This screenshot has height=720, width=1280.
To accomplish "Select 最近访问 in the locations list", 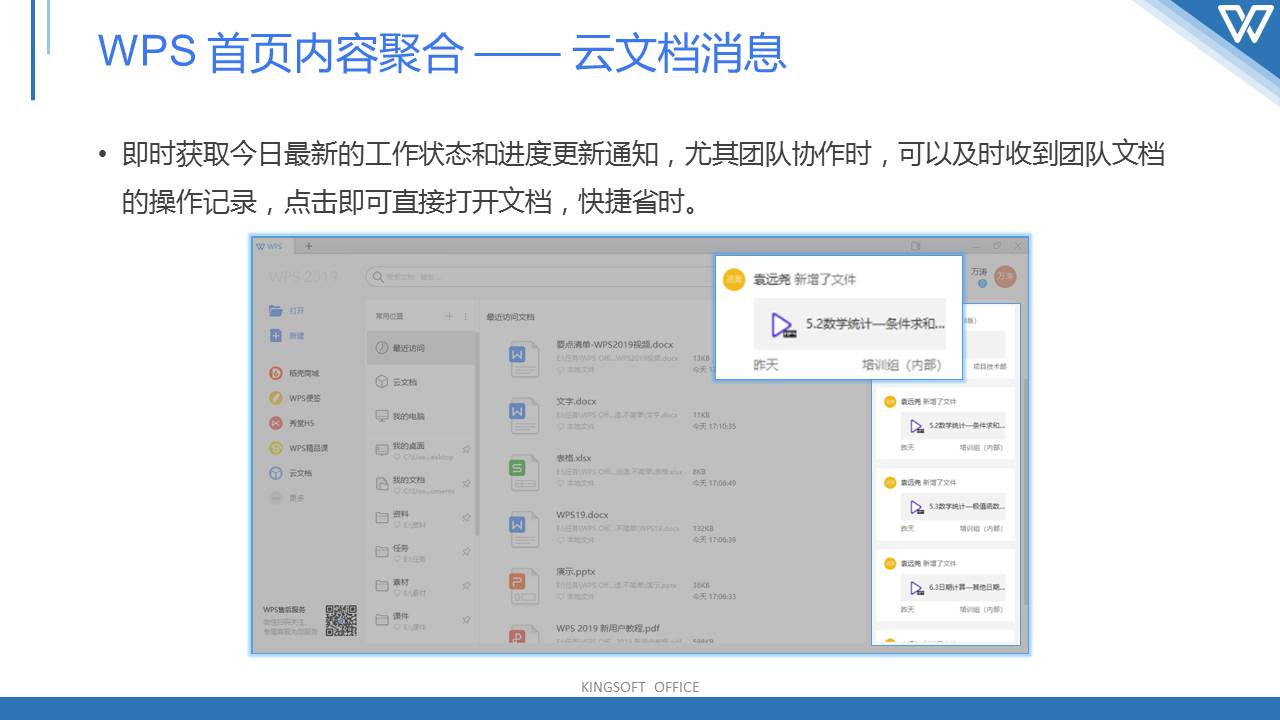I will coord(421,348).
